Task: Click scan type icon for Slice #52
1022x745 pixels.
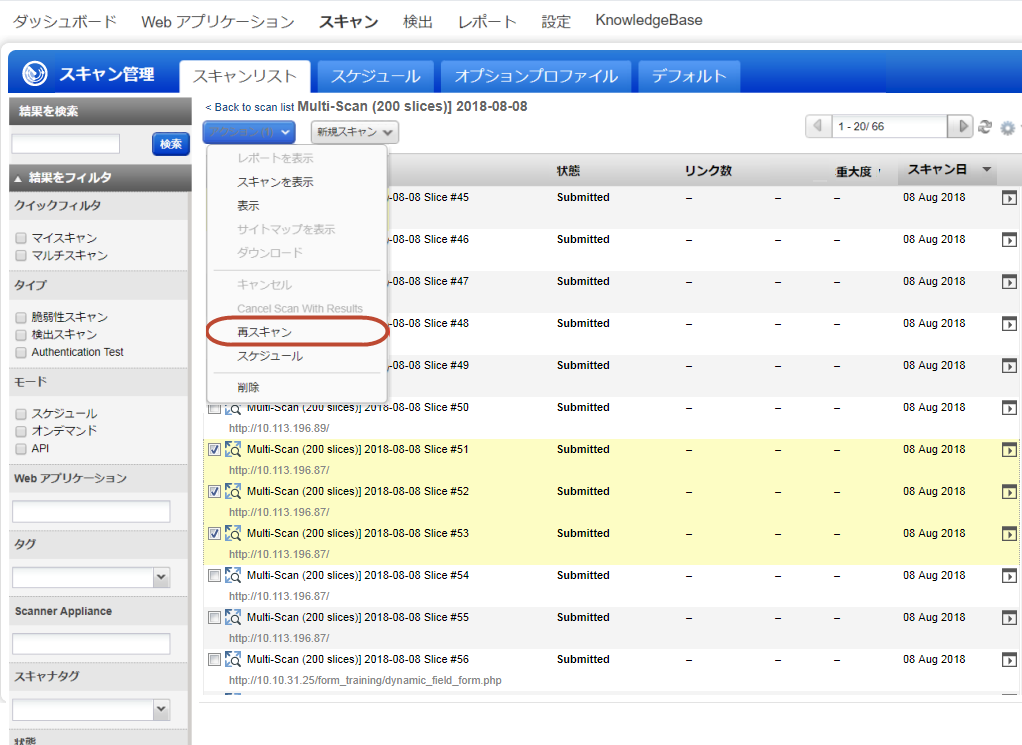Action: click(x=233, y=491)
